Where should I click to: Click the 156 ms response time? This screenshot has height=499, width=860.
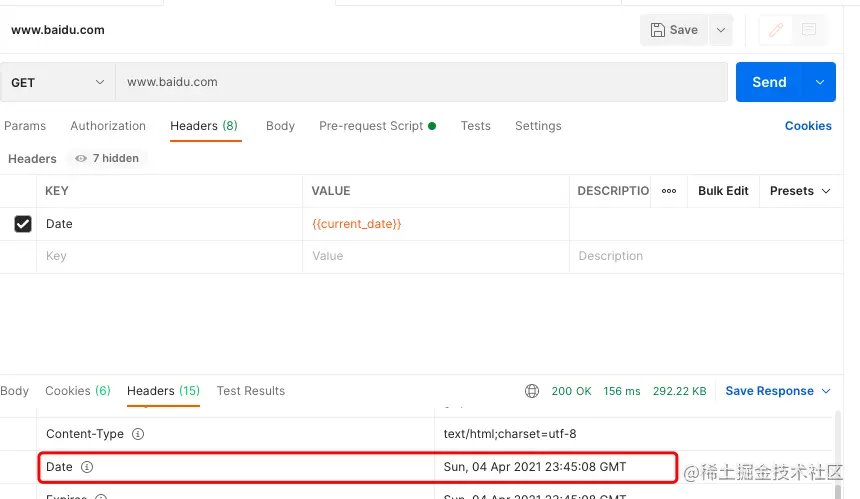[x=622, y=391]
